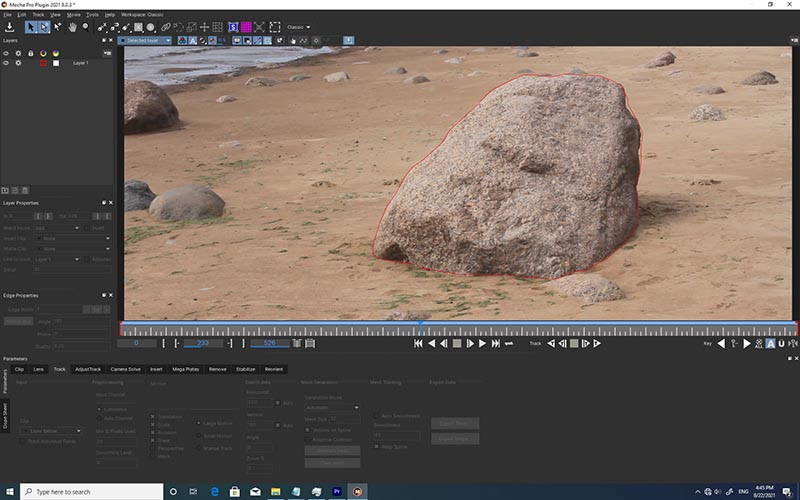Select the Move (cross arrows) tool

(x=204, y=27)
